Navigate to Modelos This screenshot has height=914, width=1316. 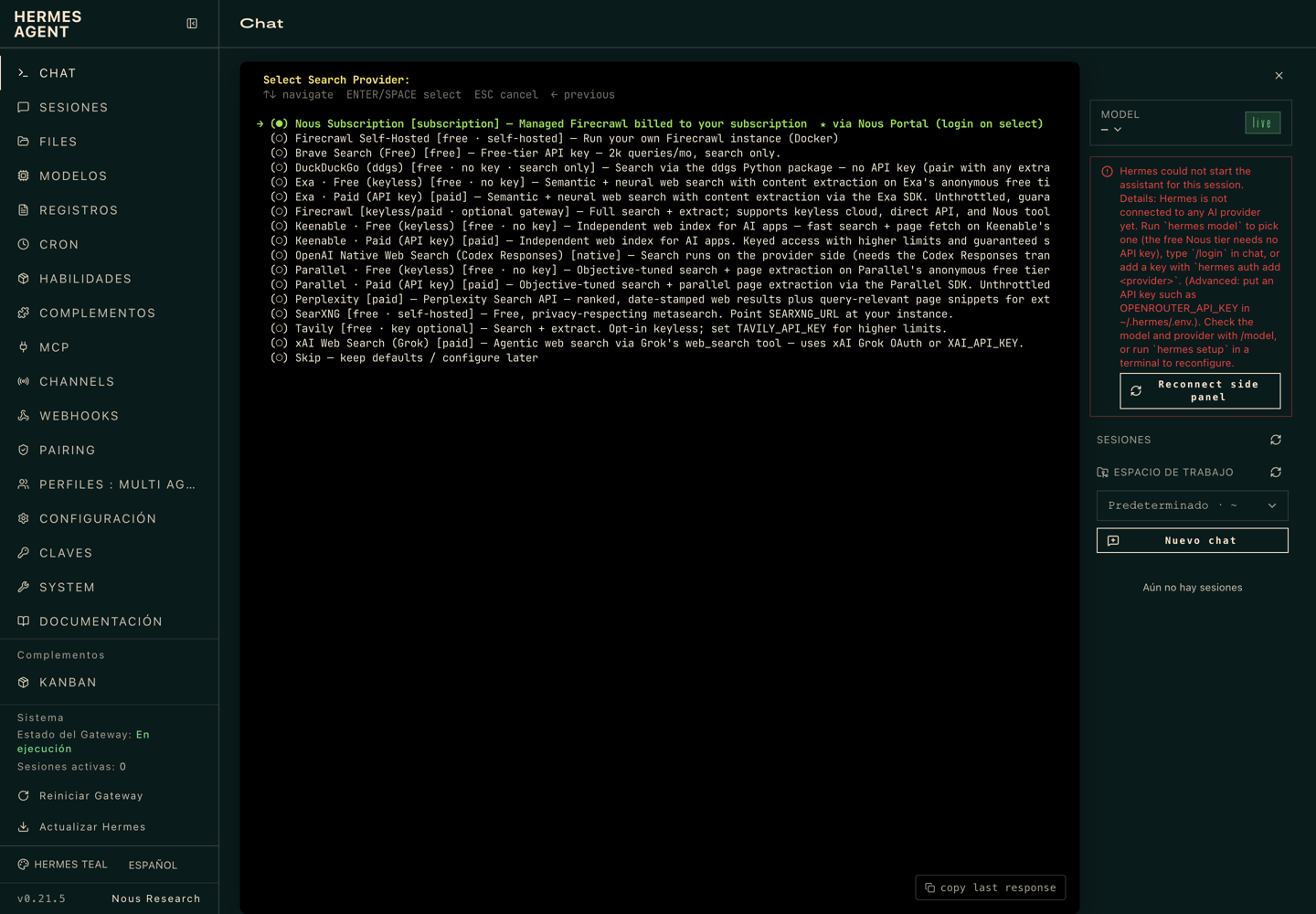click(x=110, y=176)
